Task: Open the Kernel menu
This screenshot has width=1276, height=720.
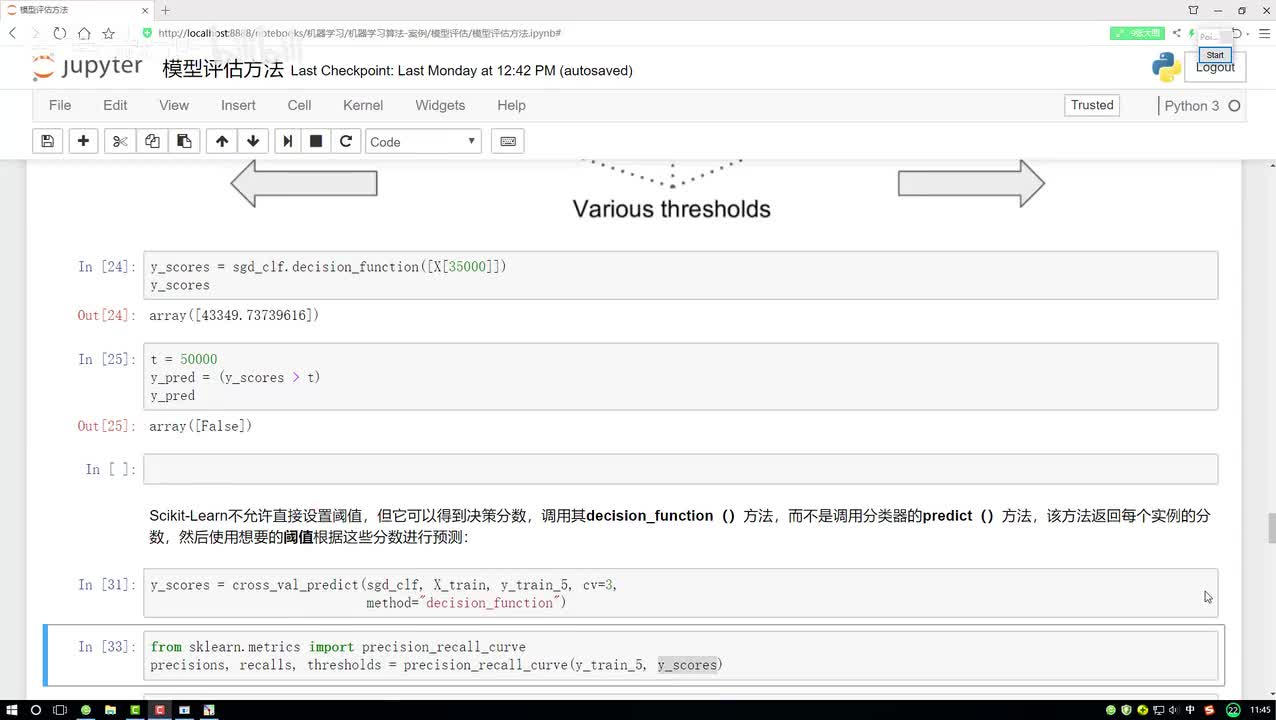Action: 363,105
